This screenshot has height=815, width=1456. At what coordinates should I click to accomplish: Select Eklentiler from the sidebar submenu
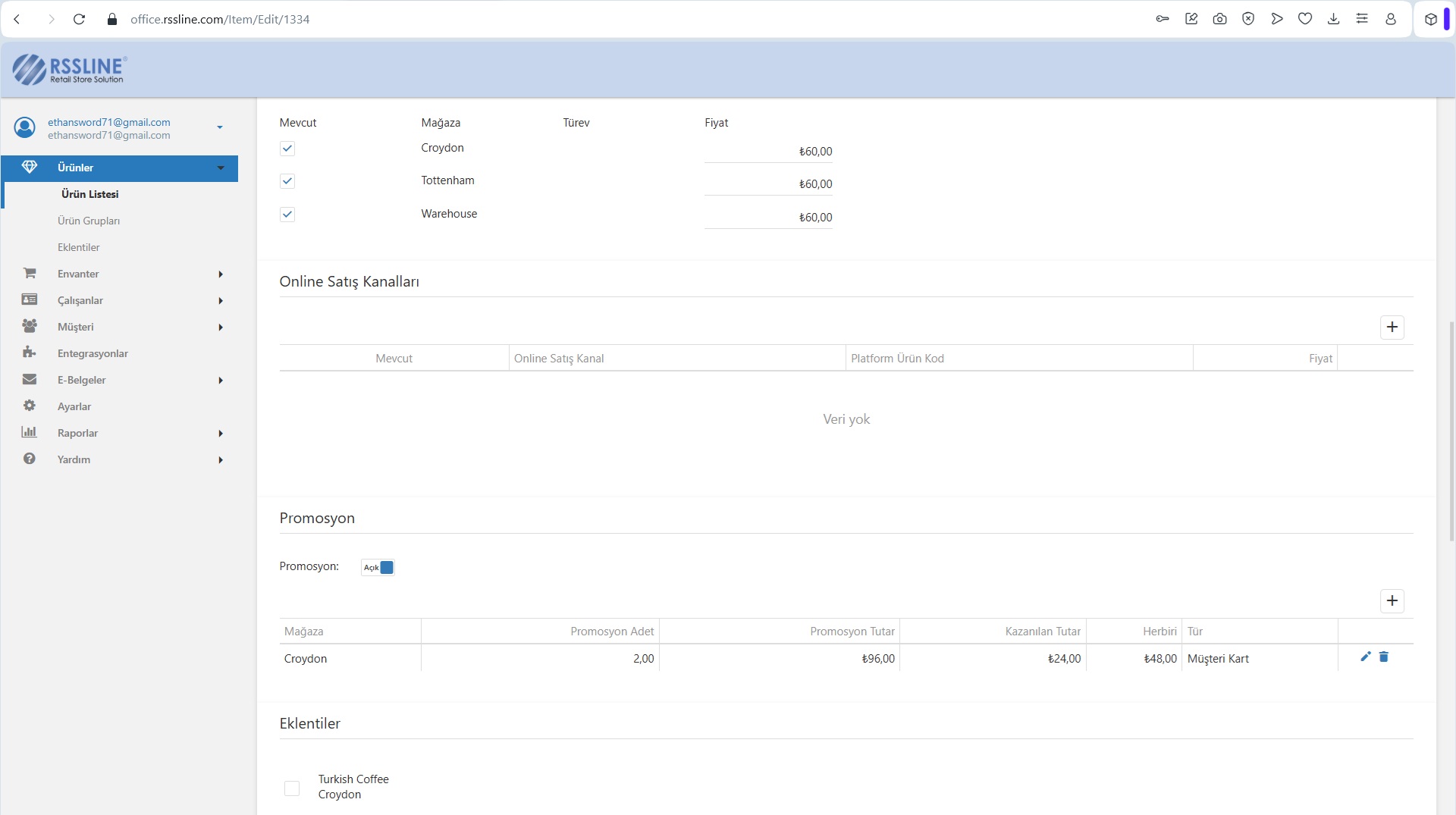click(79, 247)
